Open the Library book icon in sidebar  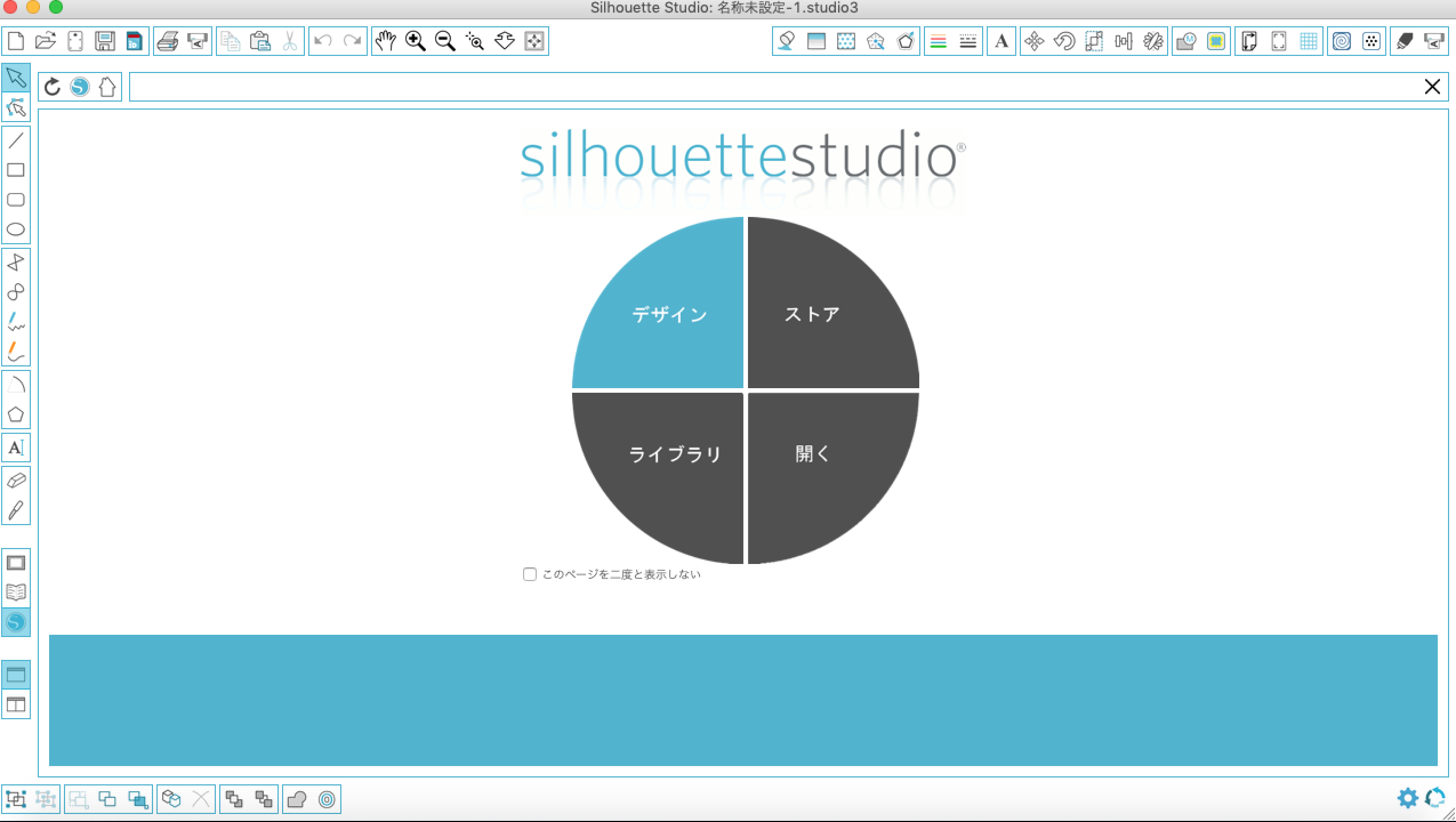pos(16,593)
